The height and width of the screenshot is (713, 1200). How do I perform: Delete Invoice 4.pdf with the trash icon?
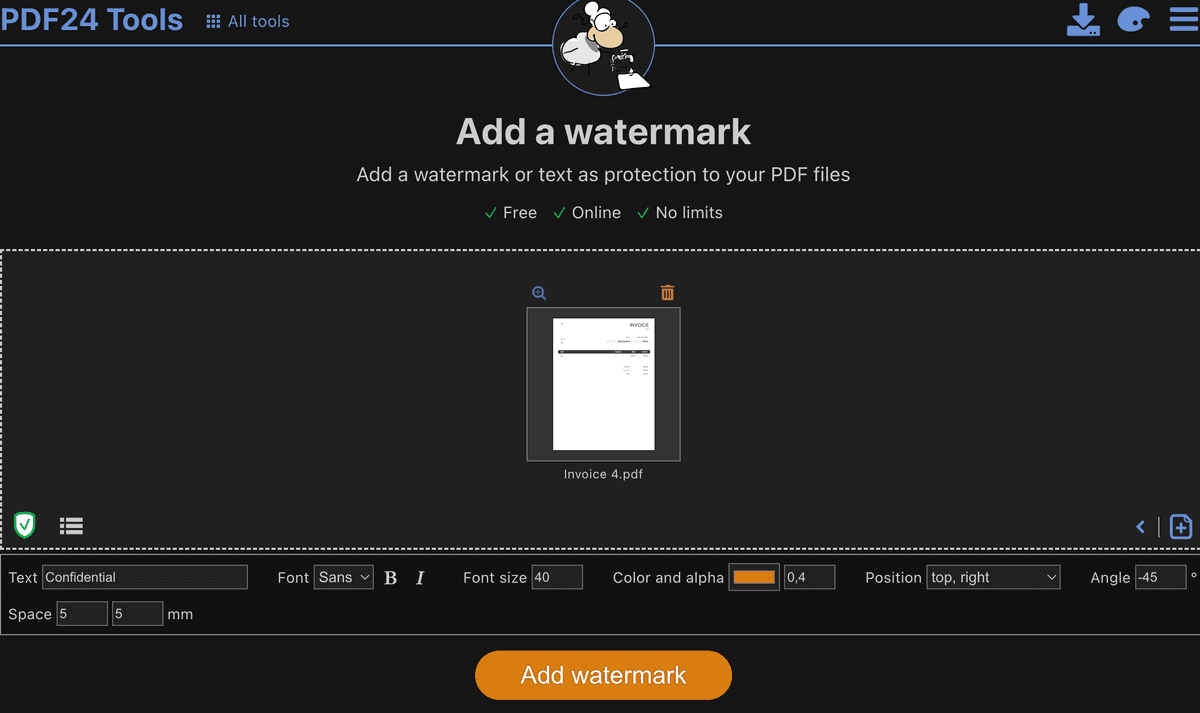pyautogui.click(x=667, y=292)
